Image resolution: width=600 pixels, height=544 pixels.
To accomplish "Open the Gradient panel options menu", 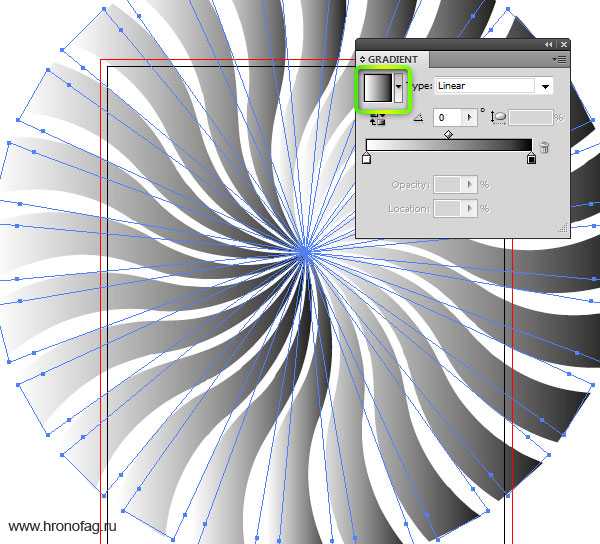I will 560,59.
